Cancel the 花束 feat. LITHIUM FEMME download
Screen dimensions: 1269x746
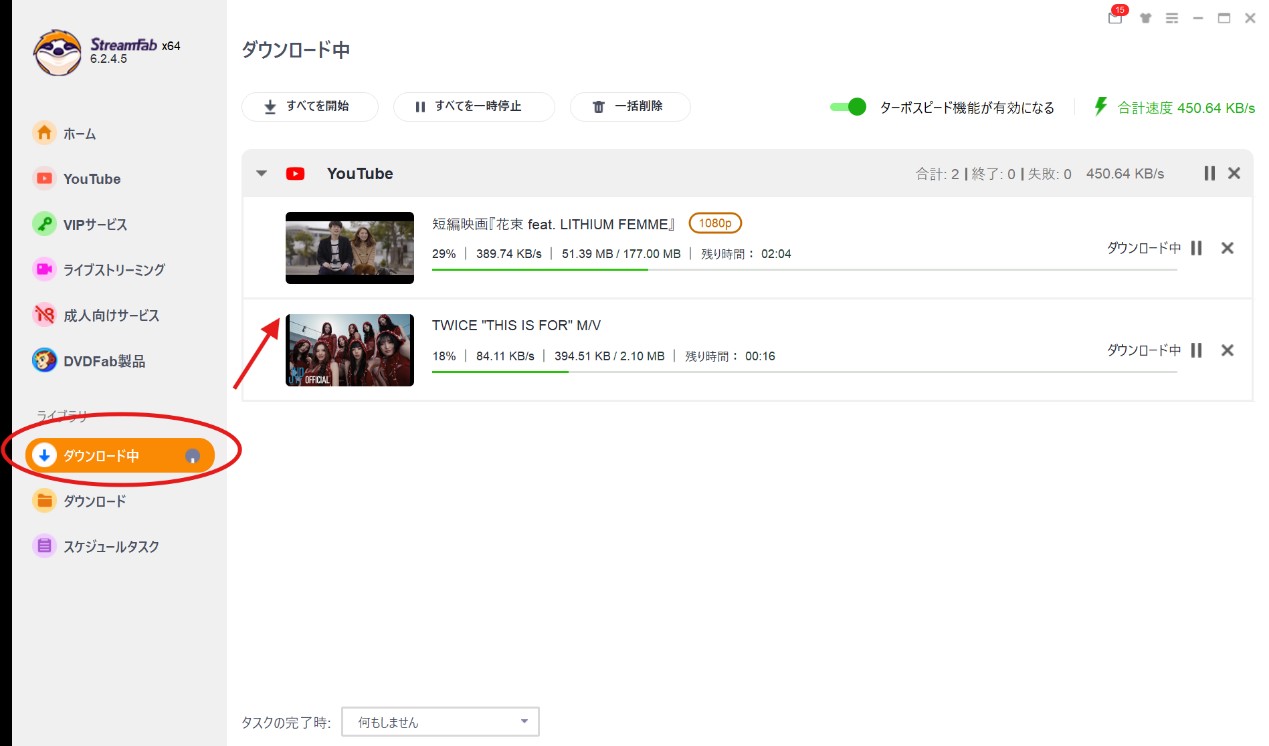[1228, 248]
